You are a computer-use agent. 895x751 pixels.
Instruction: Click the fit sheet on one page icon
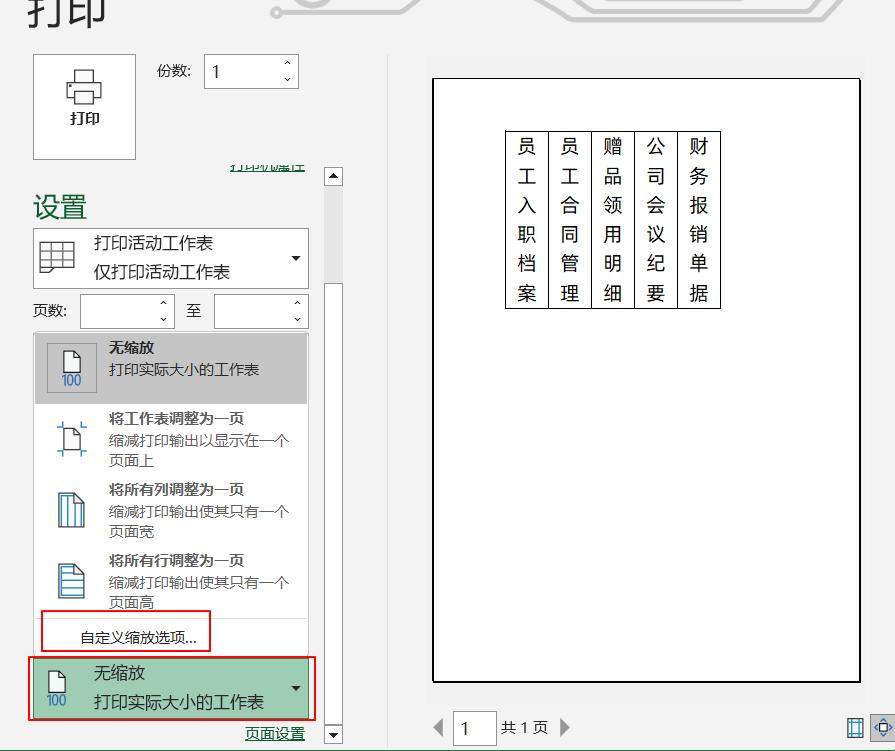coord(72,439)
